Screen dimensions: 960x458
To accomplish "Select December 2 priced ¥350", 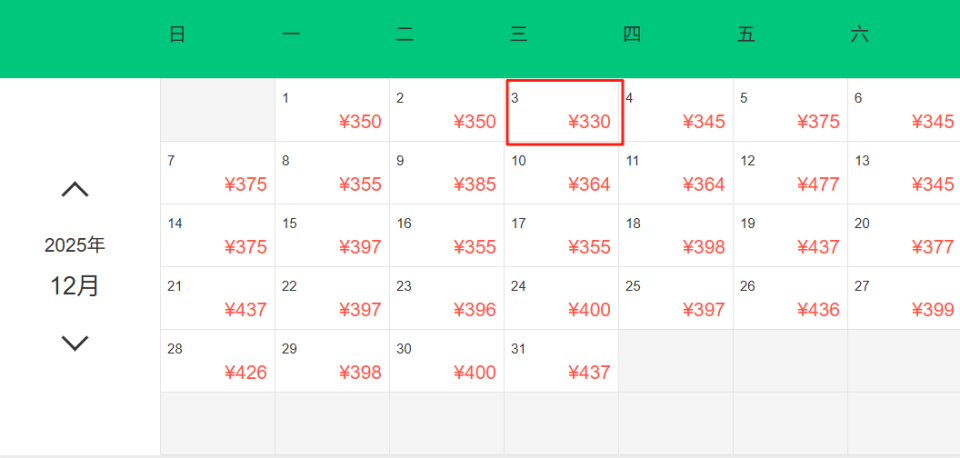I will pos(446,111).
